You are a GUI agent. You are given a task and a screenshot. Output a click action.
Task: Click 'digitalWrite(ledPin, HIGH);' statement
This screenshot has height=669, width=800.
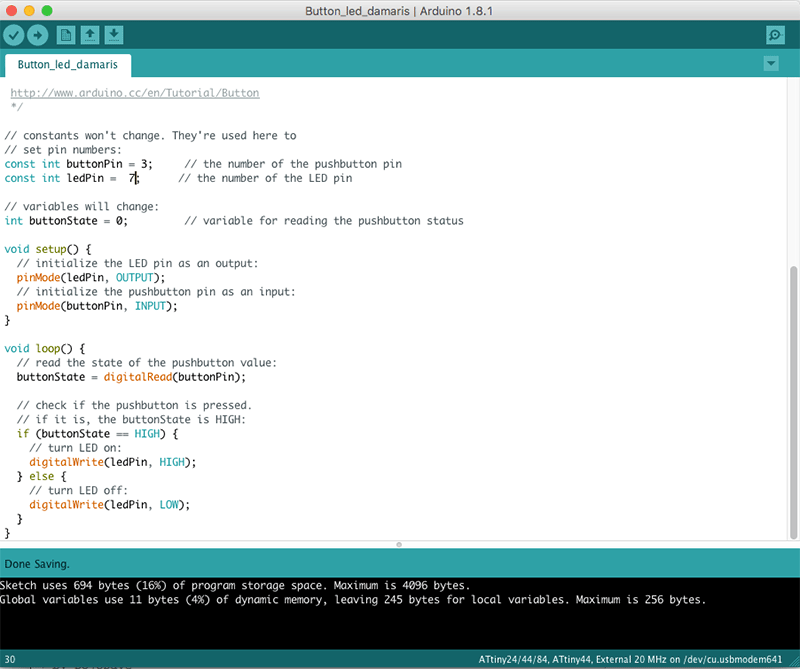(x=113, y=462)
